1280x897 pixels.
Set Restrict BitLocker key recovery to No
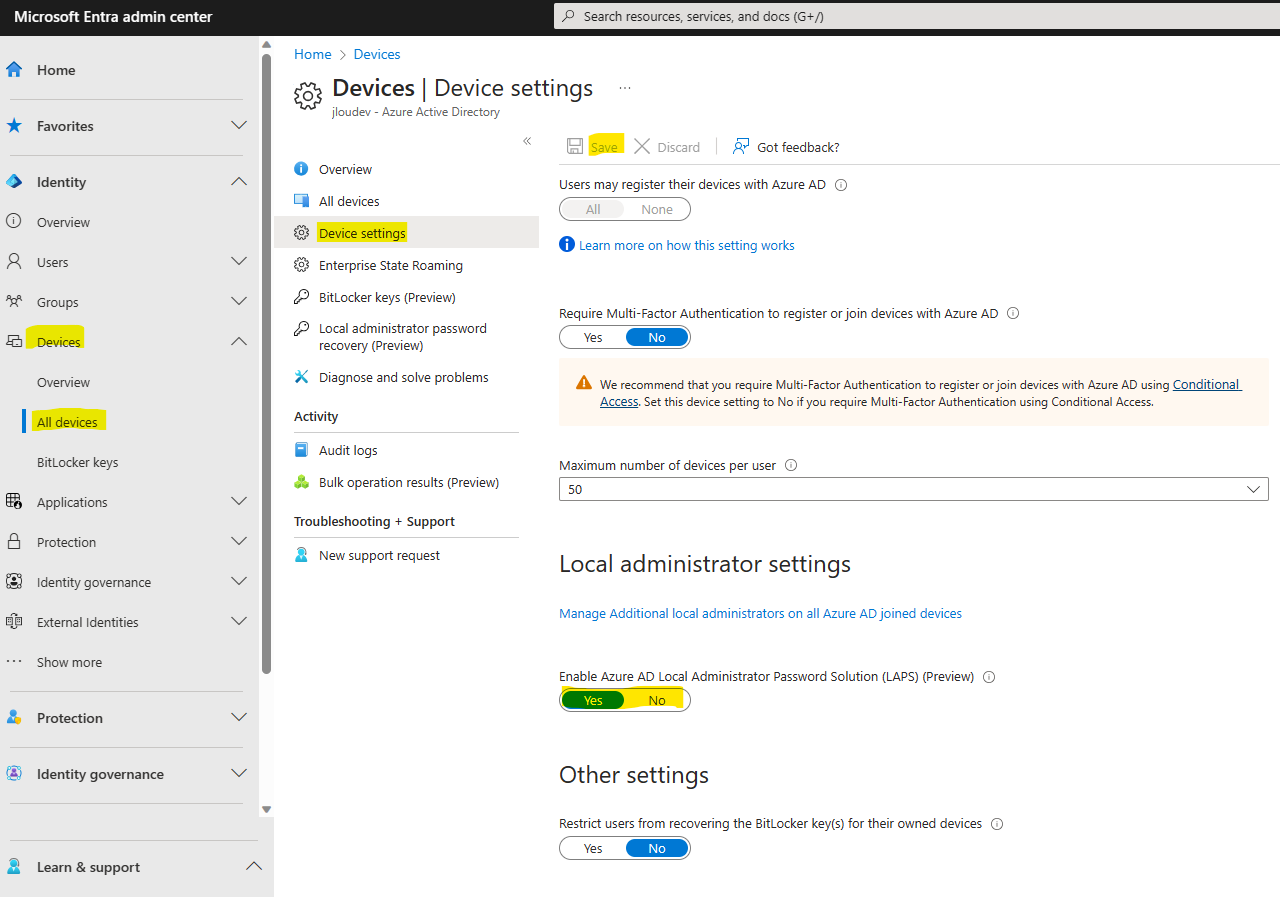coord(657,848)
